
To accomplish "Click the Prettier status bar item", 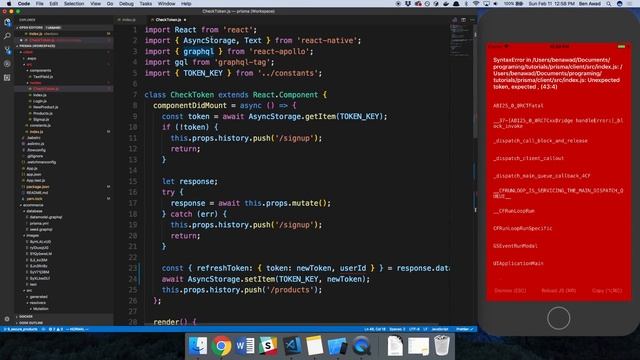I will pyautogui.click(x=464, y=329).
